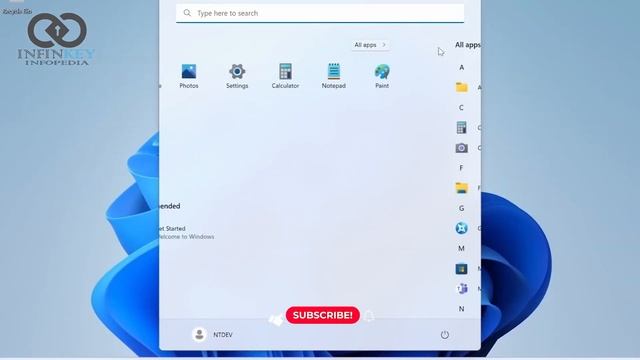The width and height of the screenshot is (640, 360).
Task: Open the blue round app under G
Action: [x=462, y=228]
